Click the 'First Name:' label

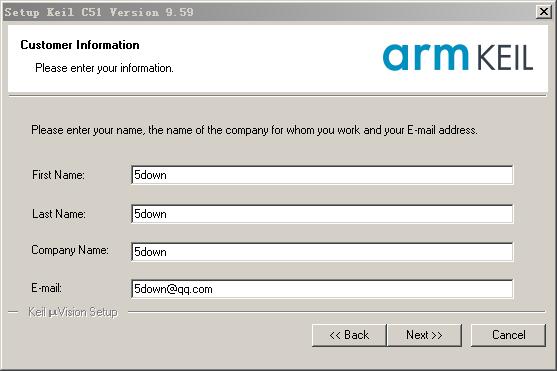tap(58, 175)
